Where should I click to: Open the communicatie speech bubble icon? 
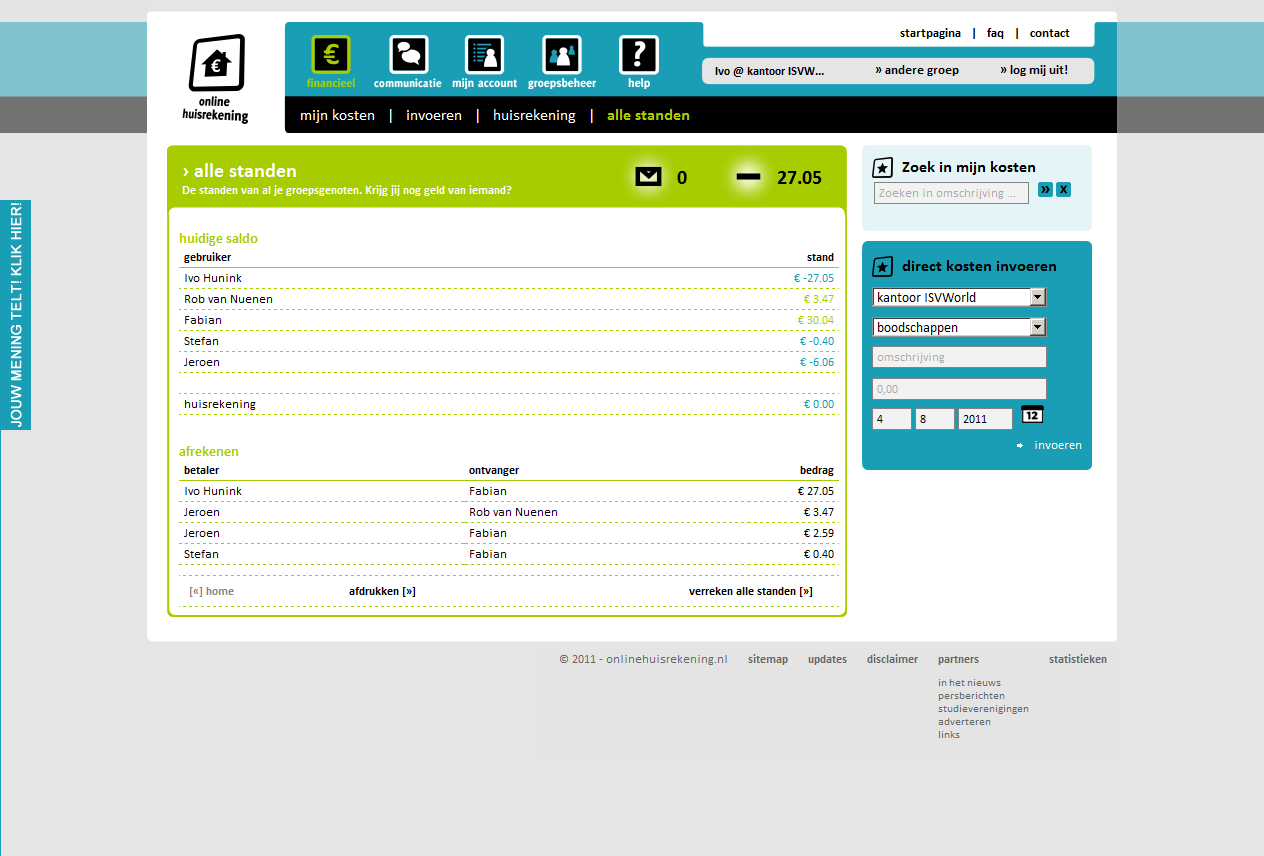408,55
